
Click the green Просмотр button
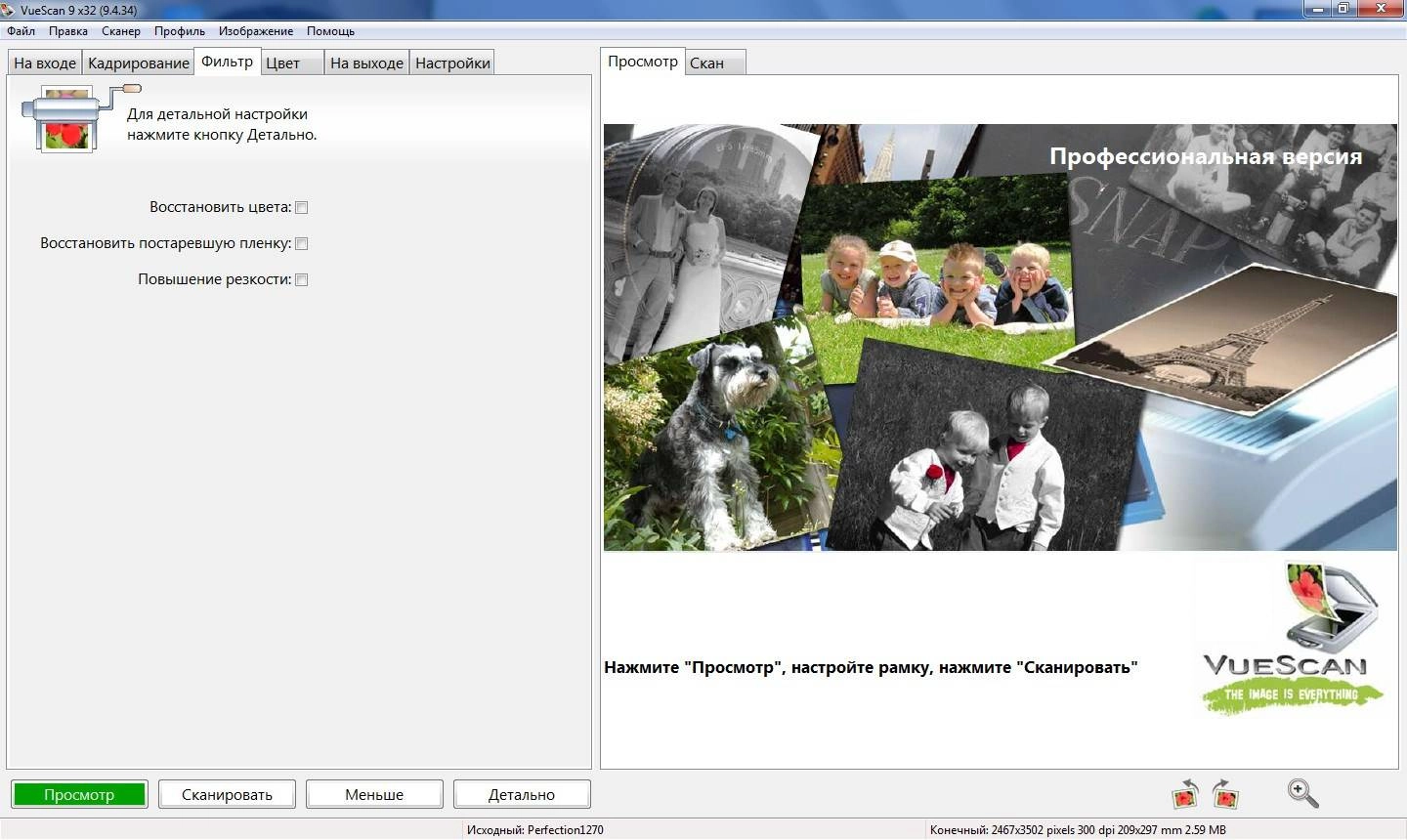tap(79, 794)
